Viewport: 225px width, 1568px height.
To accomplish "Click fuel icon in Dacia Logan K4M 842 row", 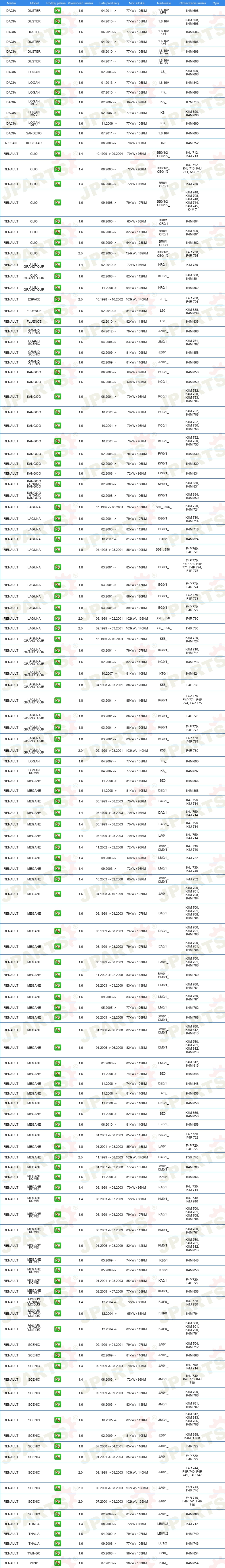I will tap(58, 83).
